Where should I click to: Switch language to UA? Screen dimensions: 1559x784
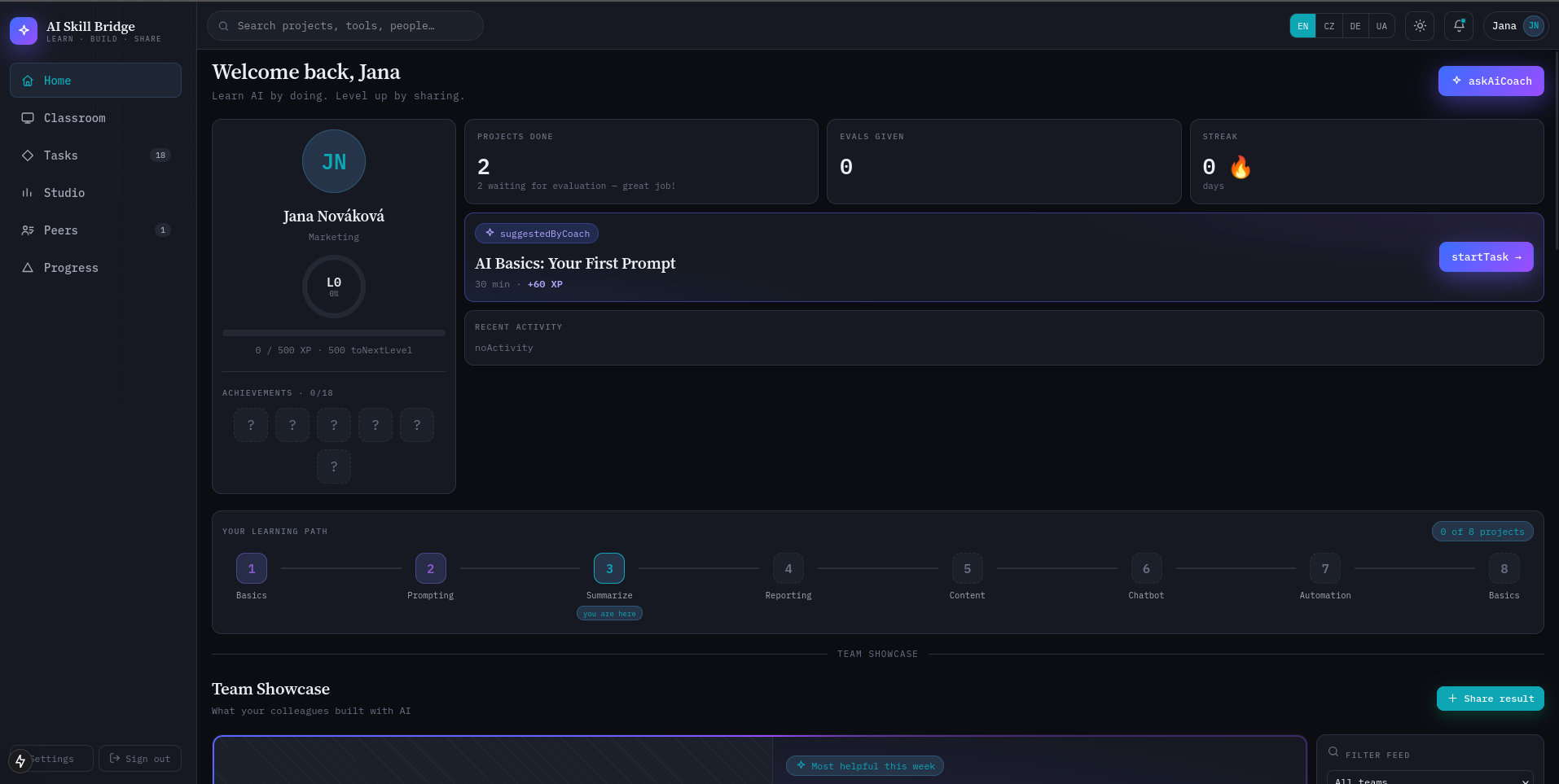tap(1381, 26)
